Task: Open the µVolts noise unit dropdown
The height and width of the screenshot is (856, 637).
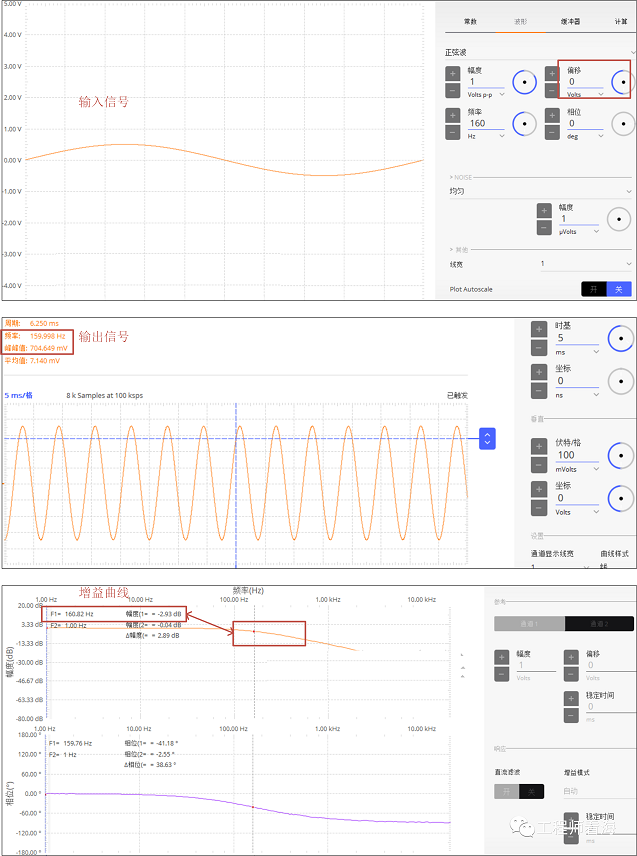Action: tap(579, 231)
